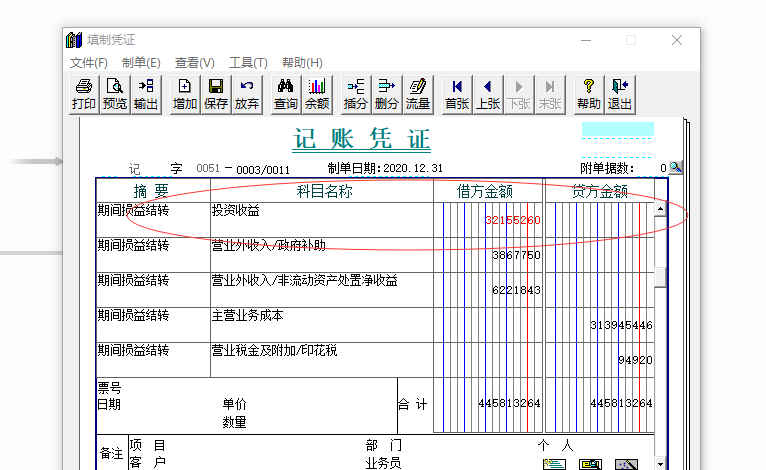Select 营业外收入/政府补助 account cell

pos(322,255)
